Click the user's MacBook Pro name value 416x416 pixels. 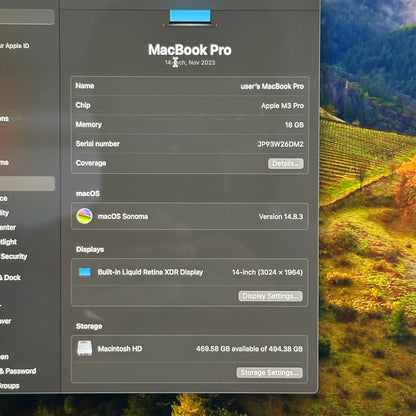click(272, 86)
